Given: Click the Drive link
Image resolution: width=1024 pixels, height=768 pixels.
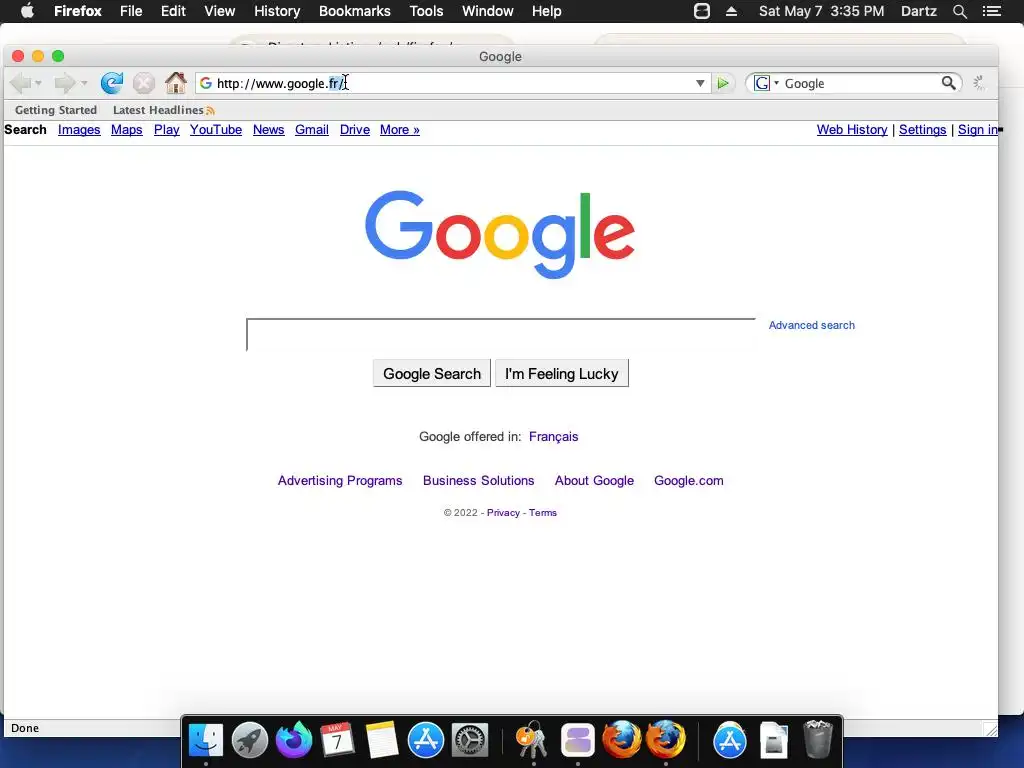Looking at the screenshot, I should pyautogui.click(x=355, y=130).
